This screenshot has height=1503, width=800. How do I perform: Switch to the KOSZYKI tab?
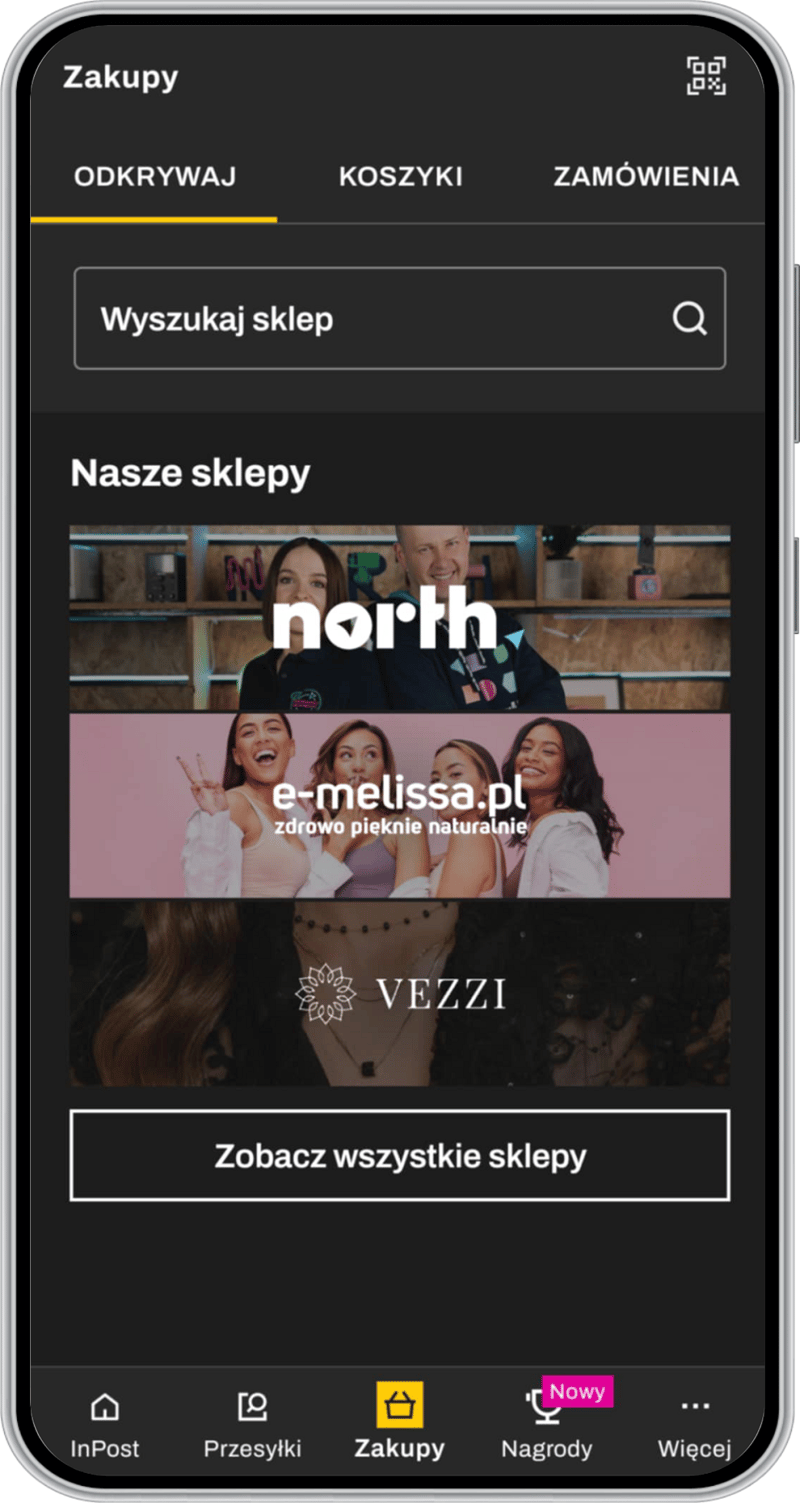[x=400, y=177]
